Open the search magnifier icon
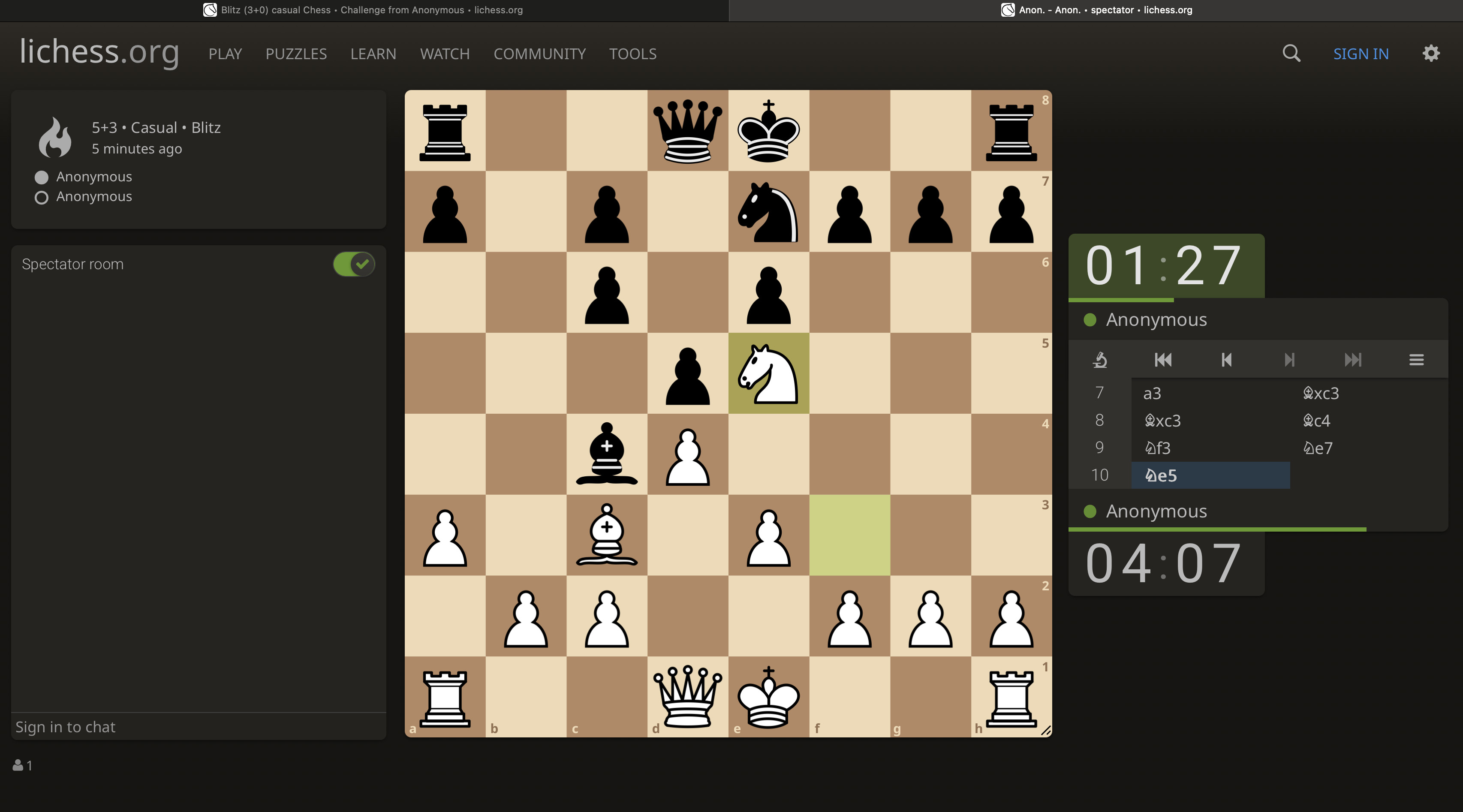The height and width of the screenshot is (812, 1463). [x=1291, y=54]
